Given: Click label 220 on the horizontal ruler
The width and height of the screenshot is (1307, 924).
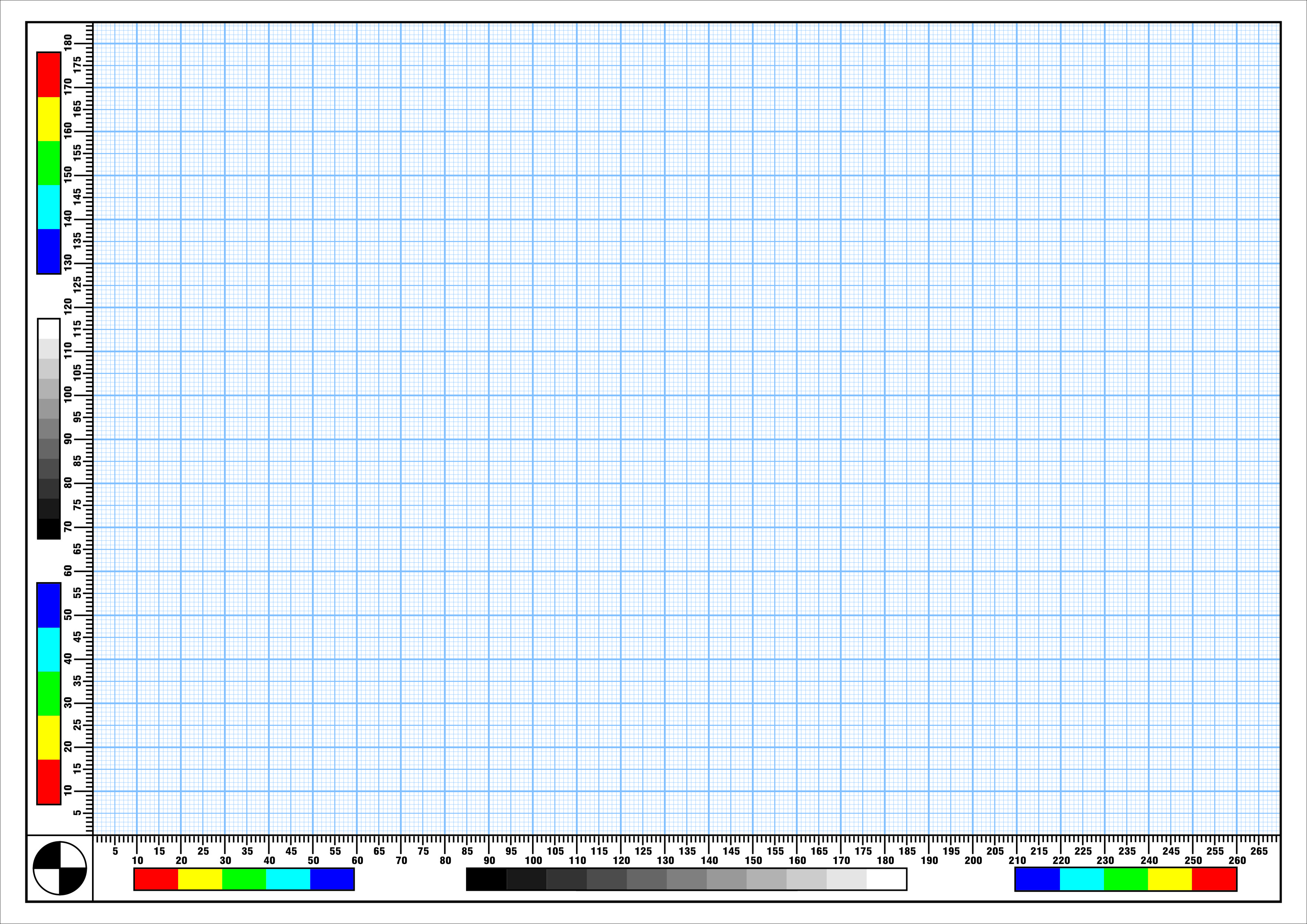Looking at the screenshot, I should click(1061, 860).
